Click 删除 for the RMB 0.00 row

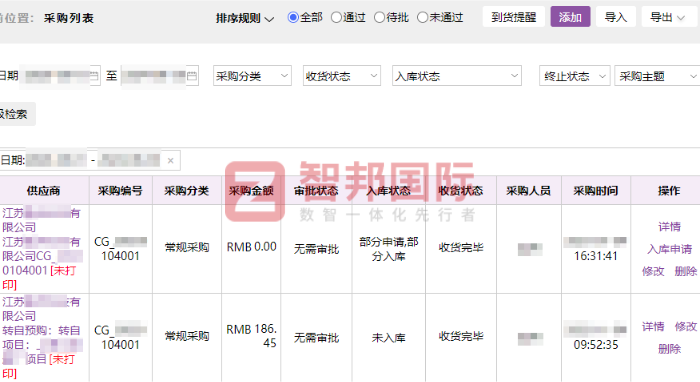tap(686, 271)
